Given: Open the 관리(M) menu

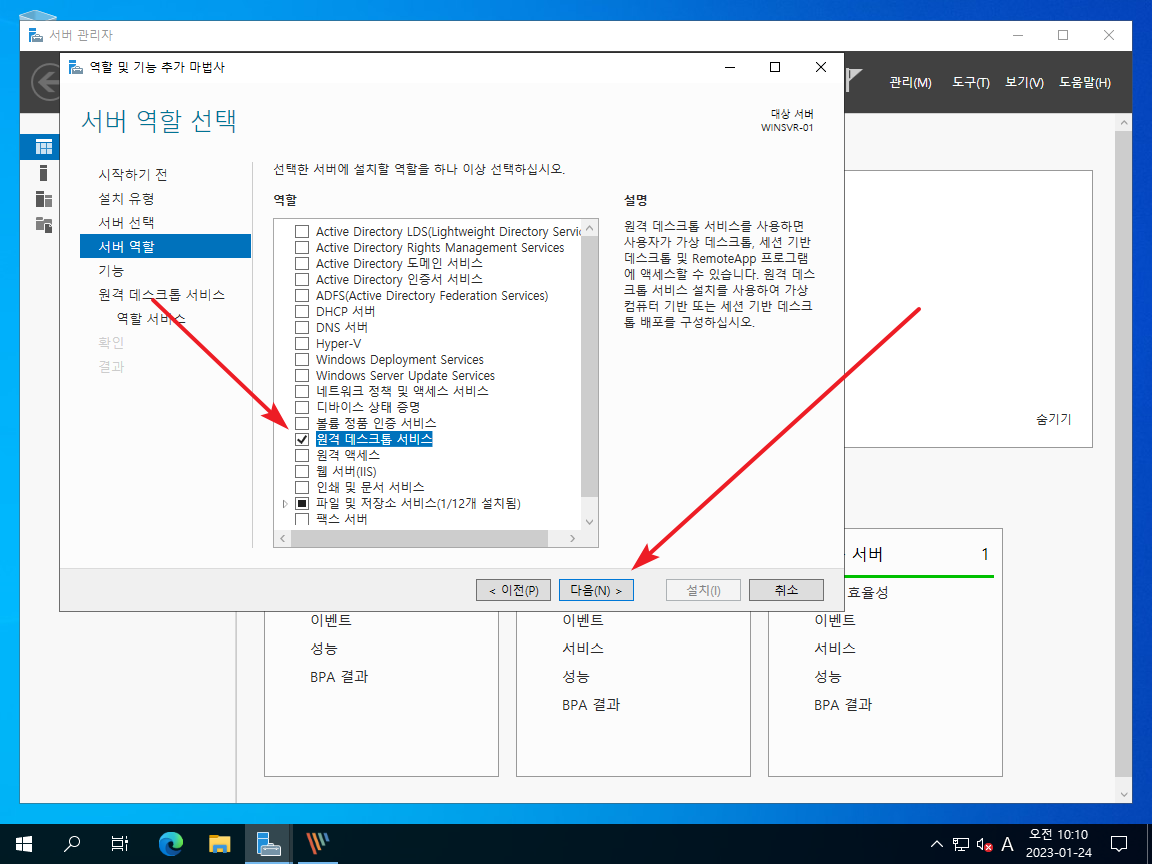Looking at the screenshot, I should 908,82.
